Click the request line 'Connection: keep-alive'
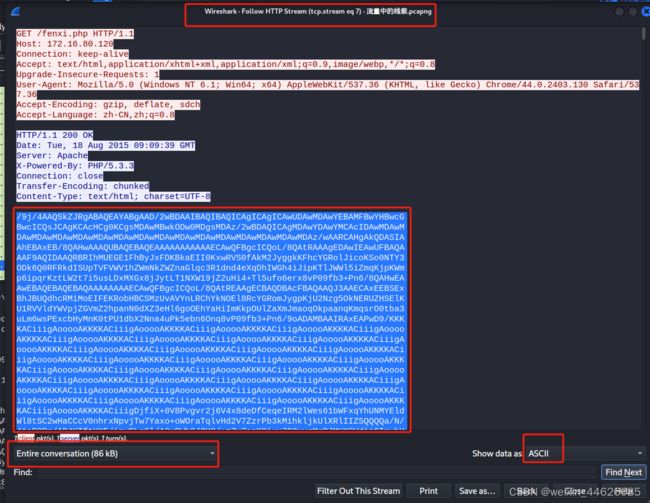This screenshot has height=503, width=650. (x=73, y=54)
